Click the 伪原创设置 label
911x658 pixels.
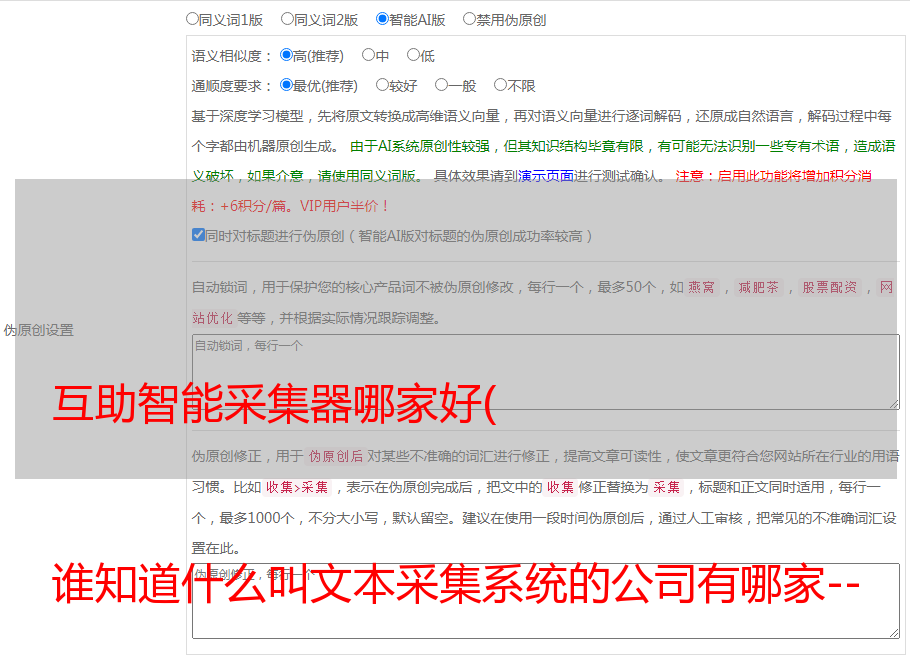click(39, 330)
